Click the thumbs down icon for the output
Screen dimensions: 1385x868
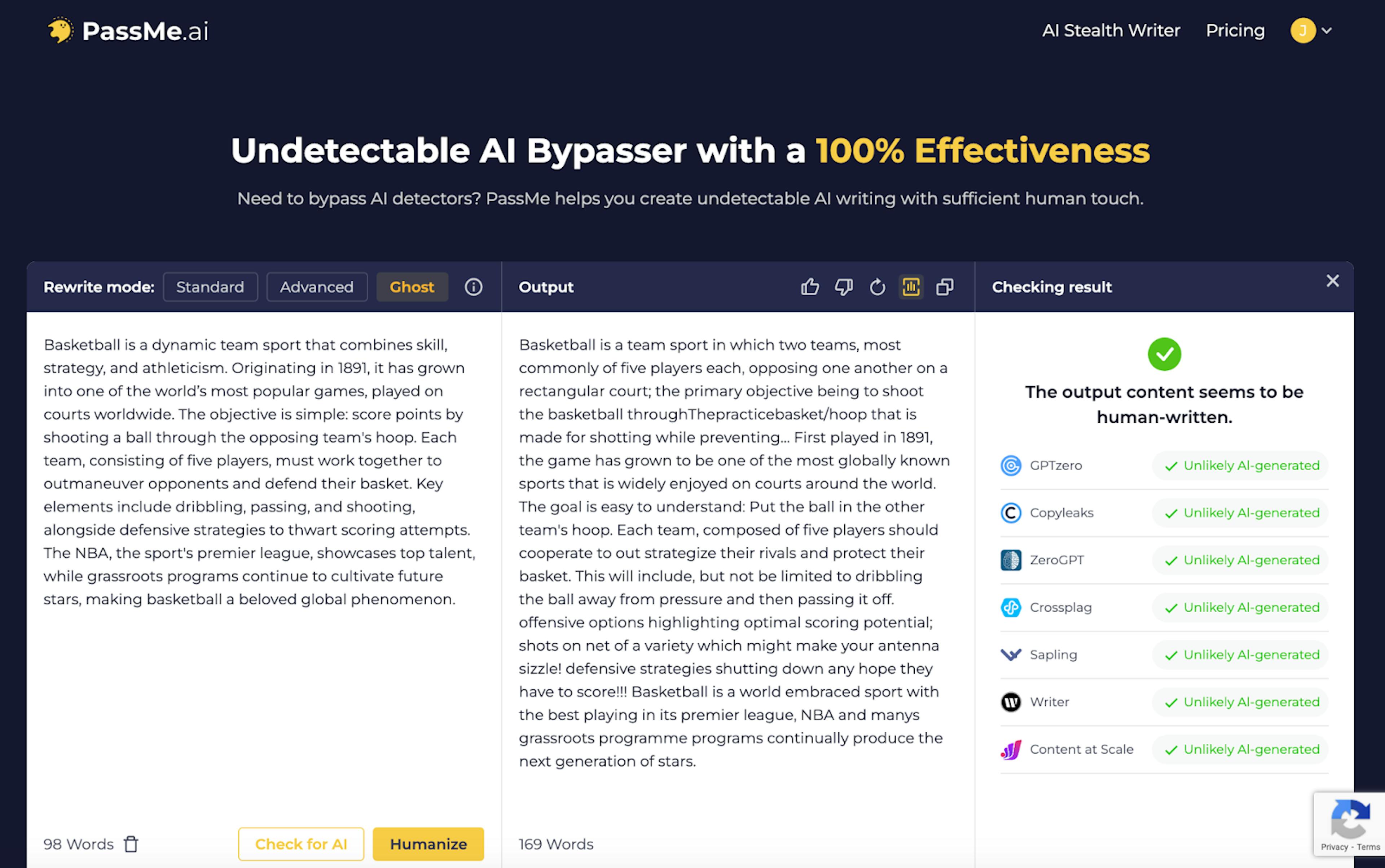[x=844, y=287]
